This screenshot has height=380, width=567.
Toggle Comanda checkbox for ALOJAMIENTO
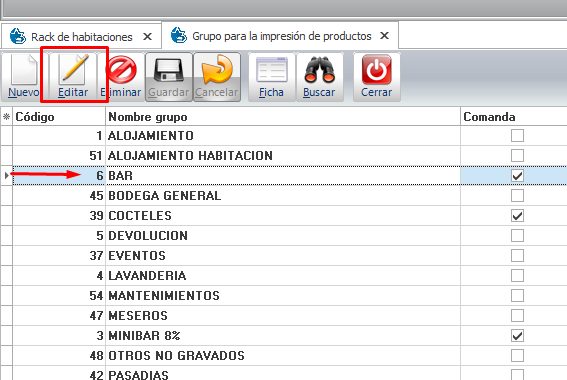517,136
